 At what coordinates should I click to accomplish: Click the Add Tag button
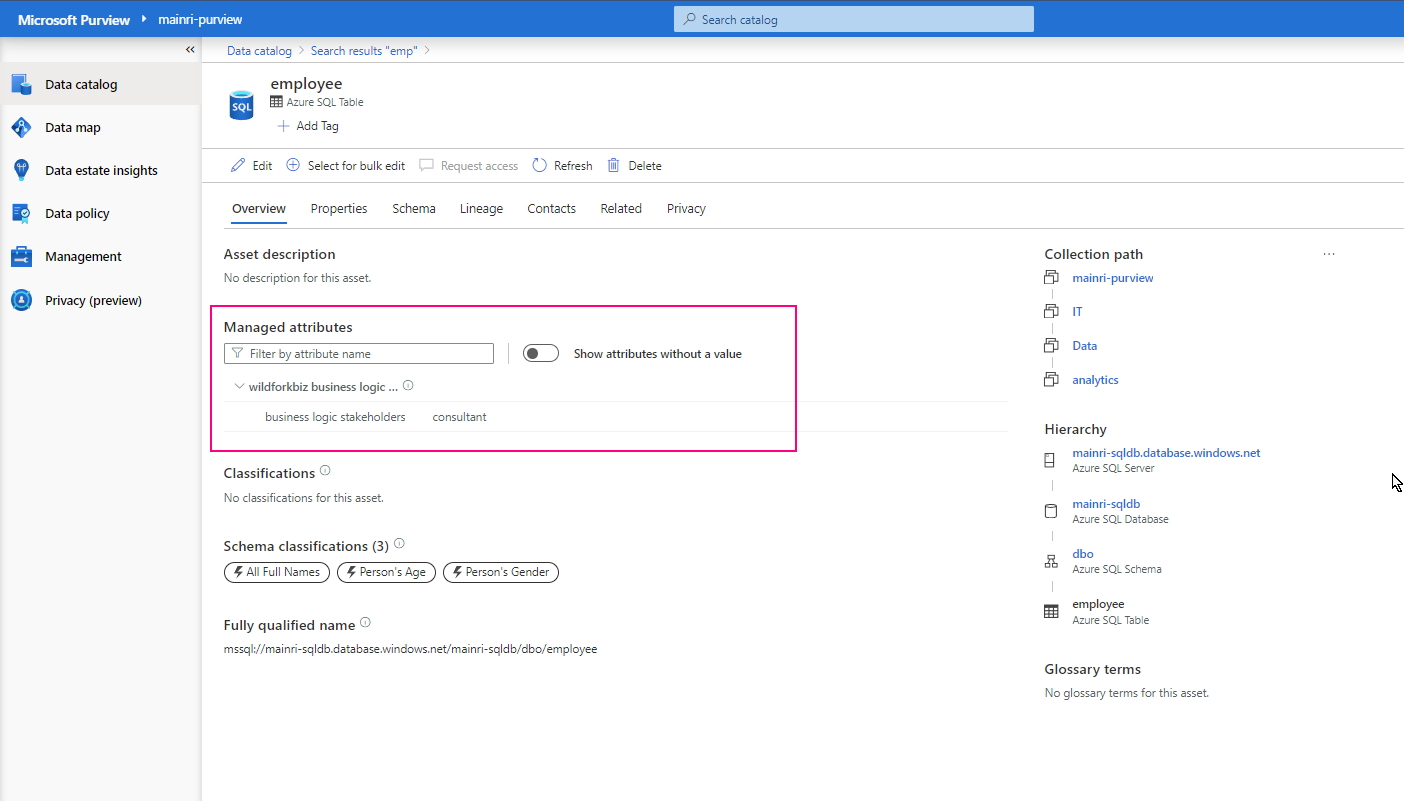click(308, 126)
